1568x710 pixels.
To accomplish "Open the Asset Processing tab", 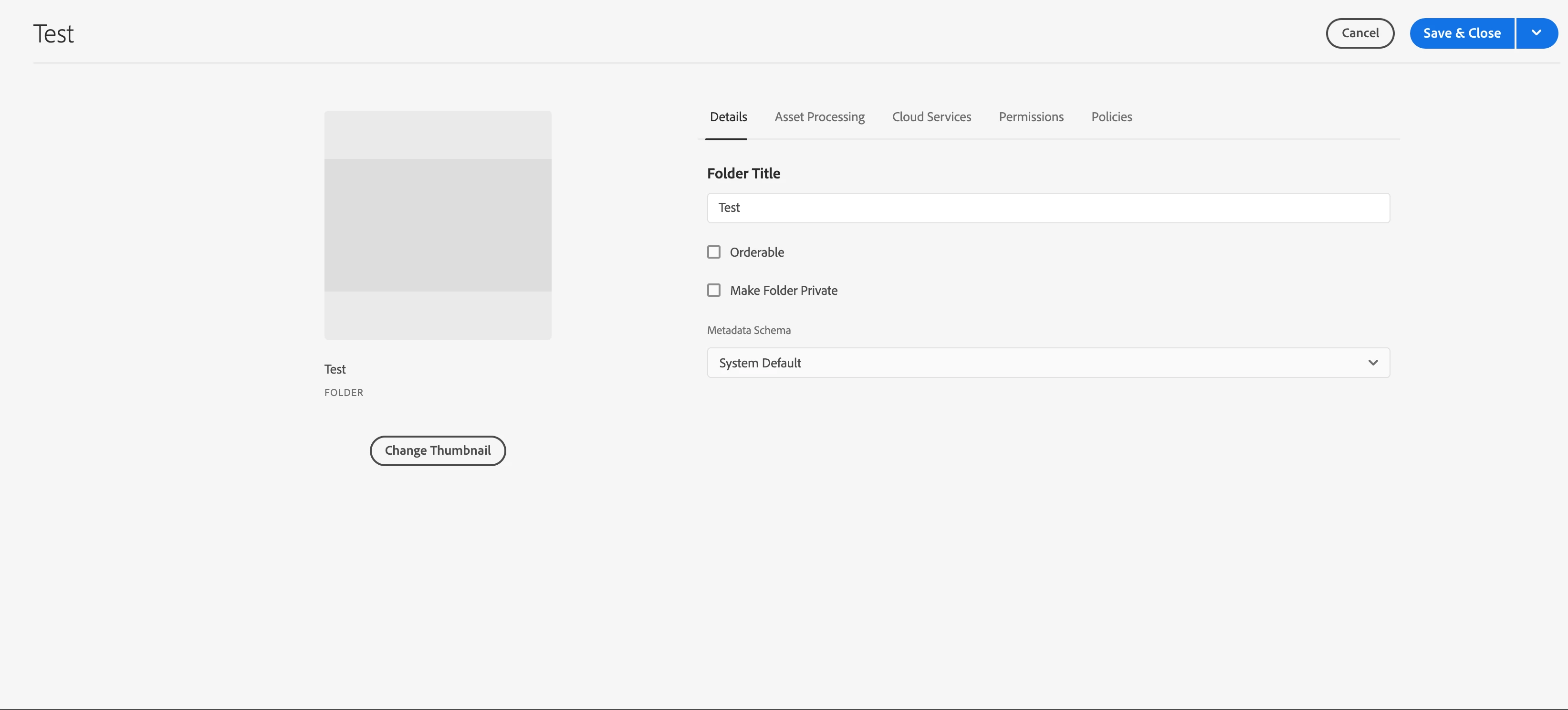I will click(x=819, y=117).
